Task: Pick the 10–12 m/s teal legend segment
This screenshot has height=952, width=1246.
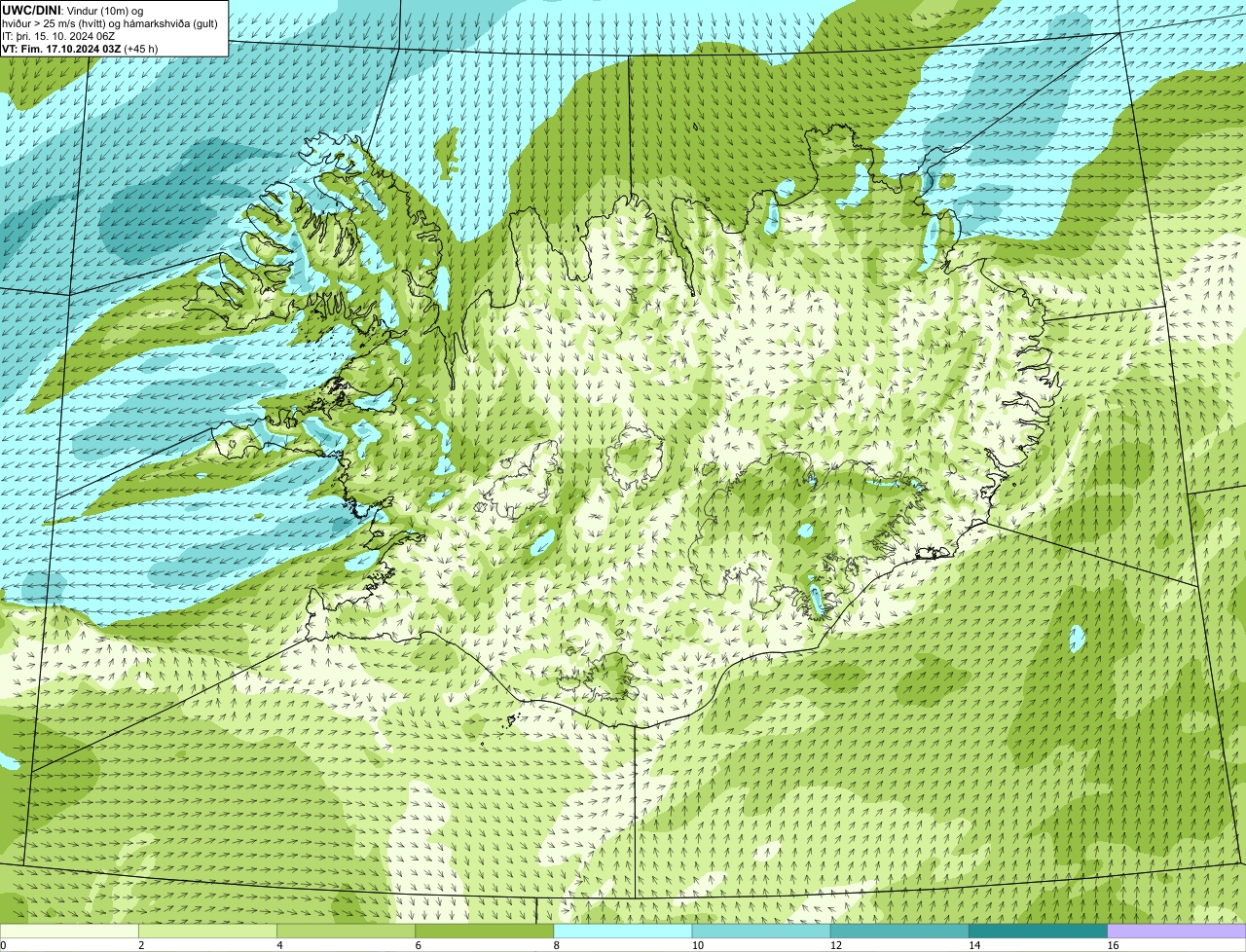Action: (761, 931)
